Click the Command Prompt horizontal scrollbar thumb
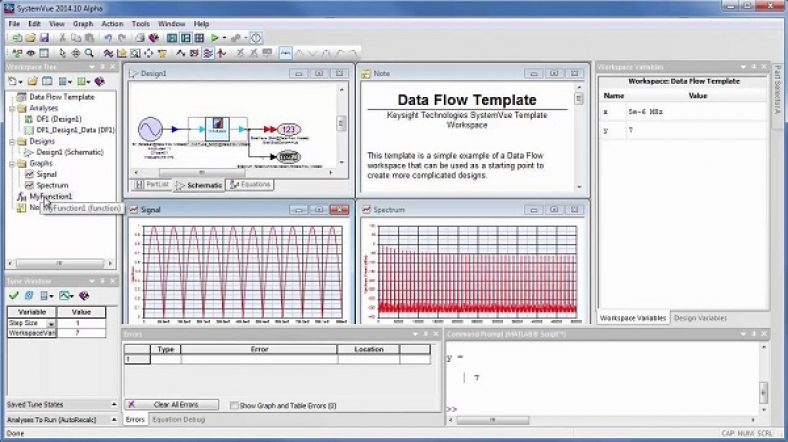Screen dimensions: 788x442 (492, 420)
